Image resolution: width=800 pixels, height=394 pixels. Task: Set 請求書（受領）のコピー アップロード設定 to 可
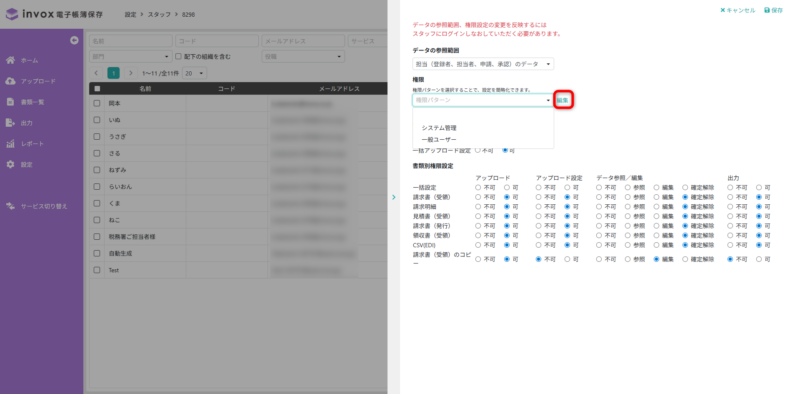567,259
